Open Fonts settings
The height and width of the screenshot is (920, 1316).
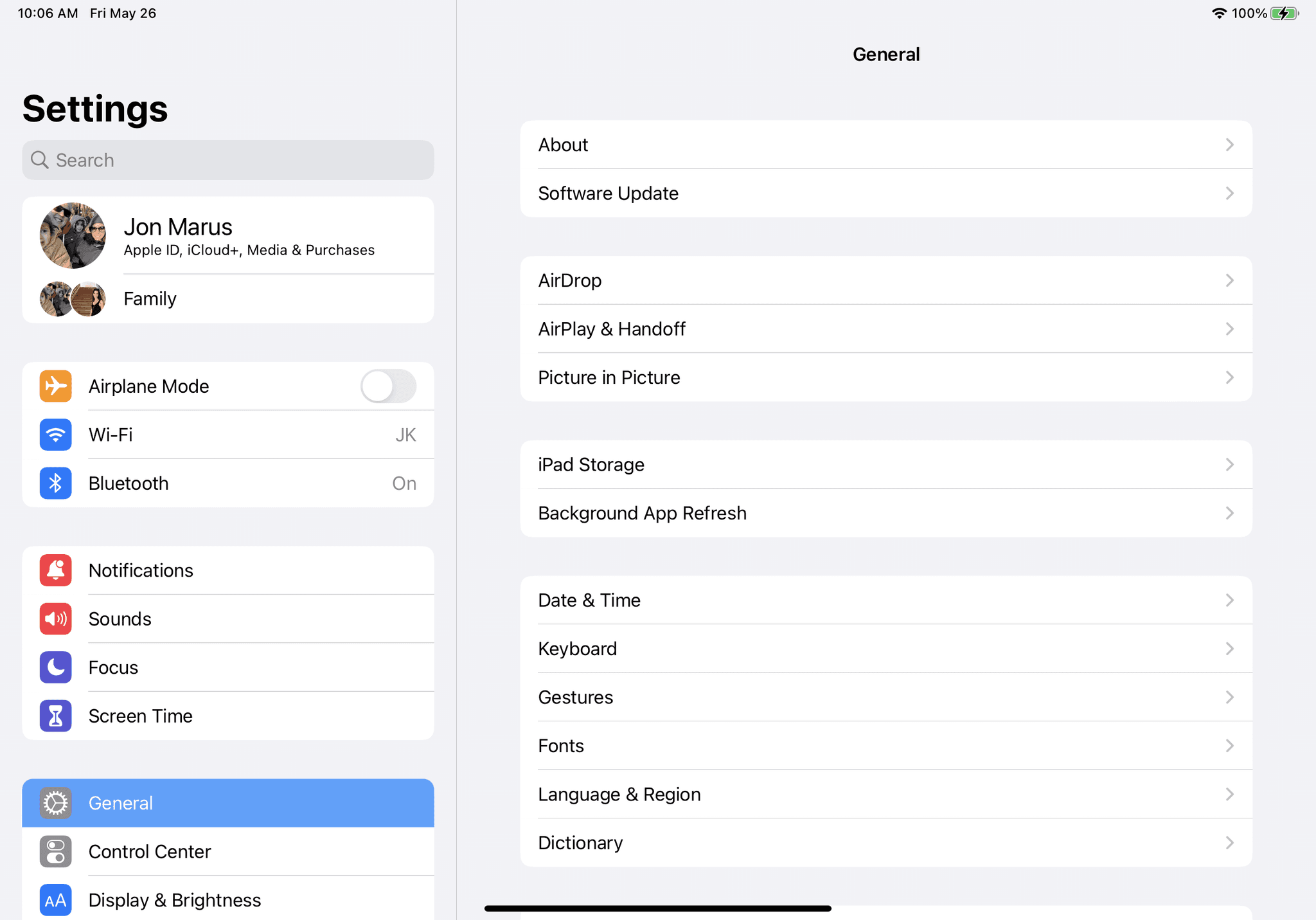(886, 746)
